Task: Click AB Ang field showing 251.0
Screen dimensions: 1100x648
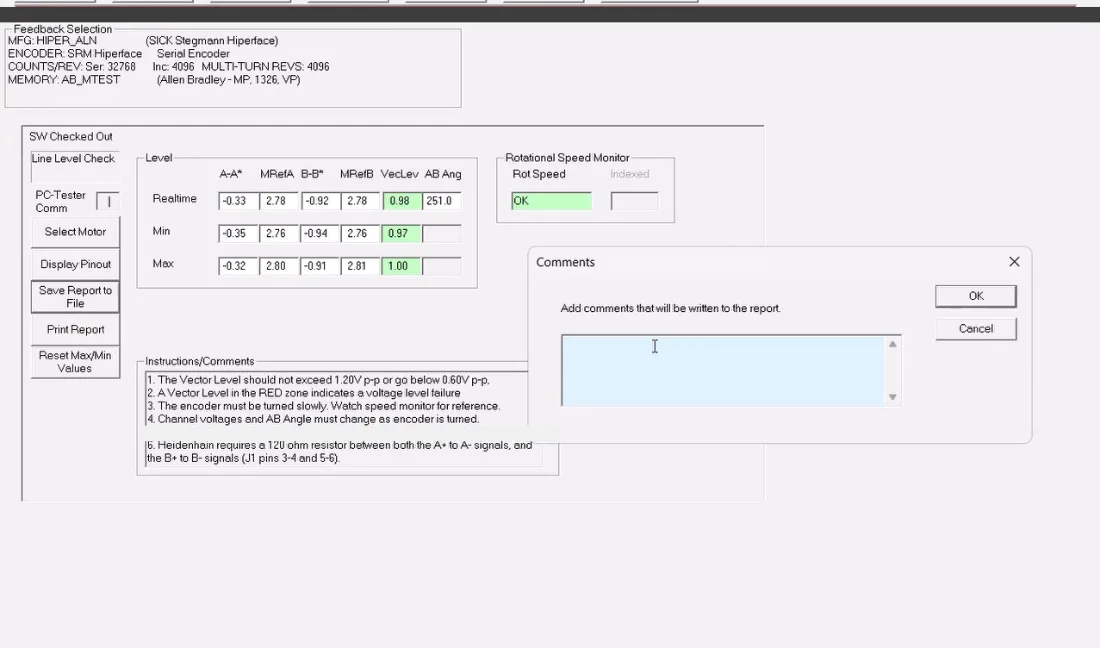Action: [441, 201]
